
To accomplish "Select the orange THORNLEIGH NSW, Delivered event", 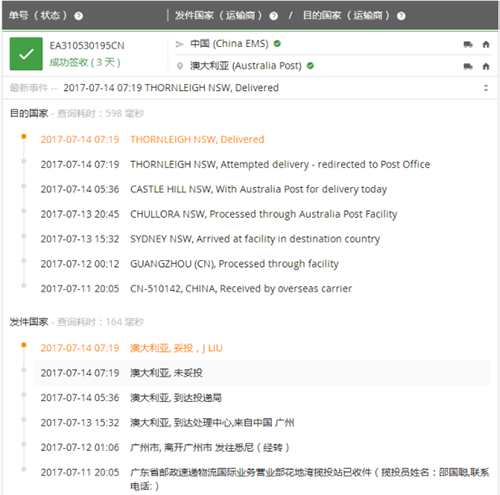I will (197, 139).
